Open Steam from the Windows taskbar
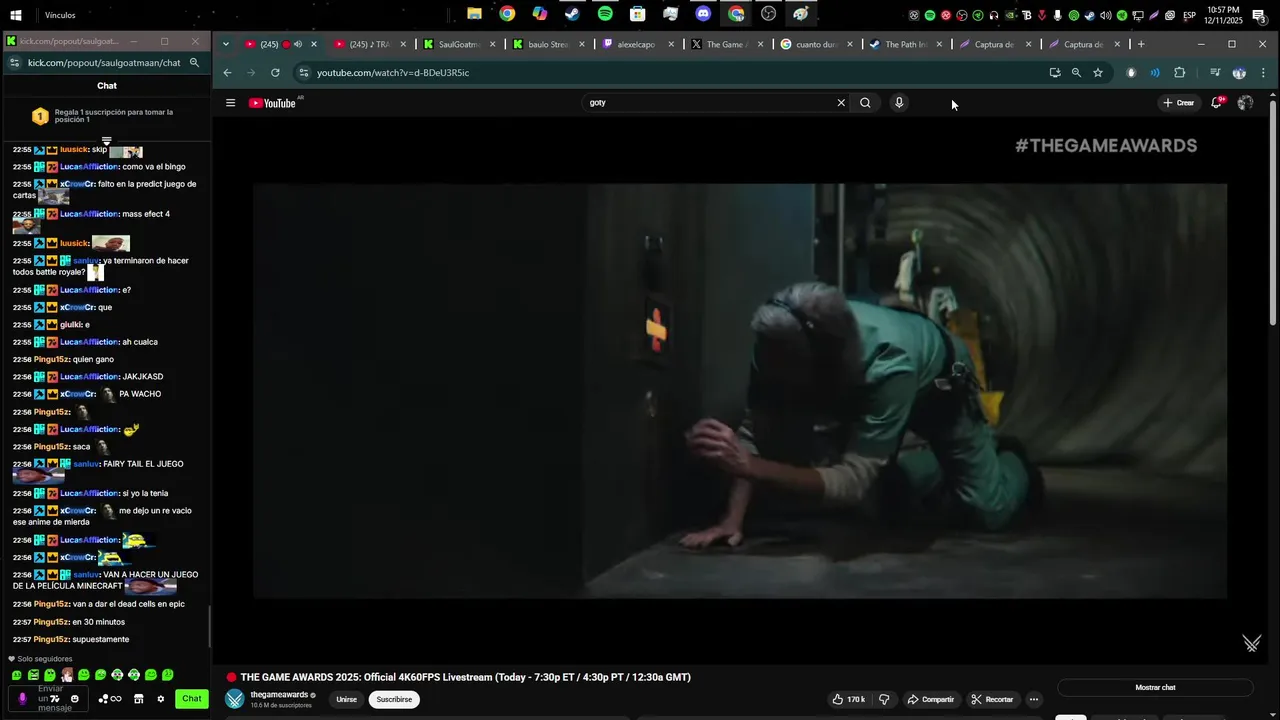This screenshot has width=1280, height=720. tap(572, 14)
